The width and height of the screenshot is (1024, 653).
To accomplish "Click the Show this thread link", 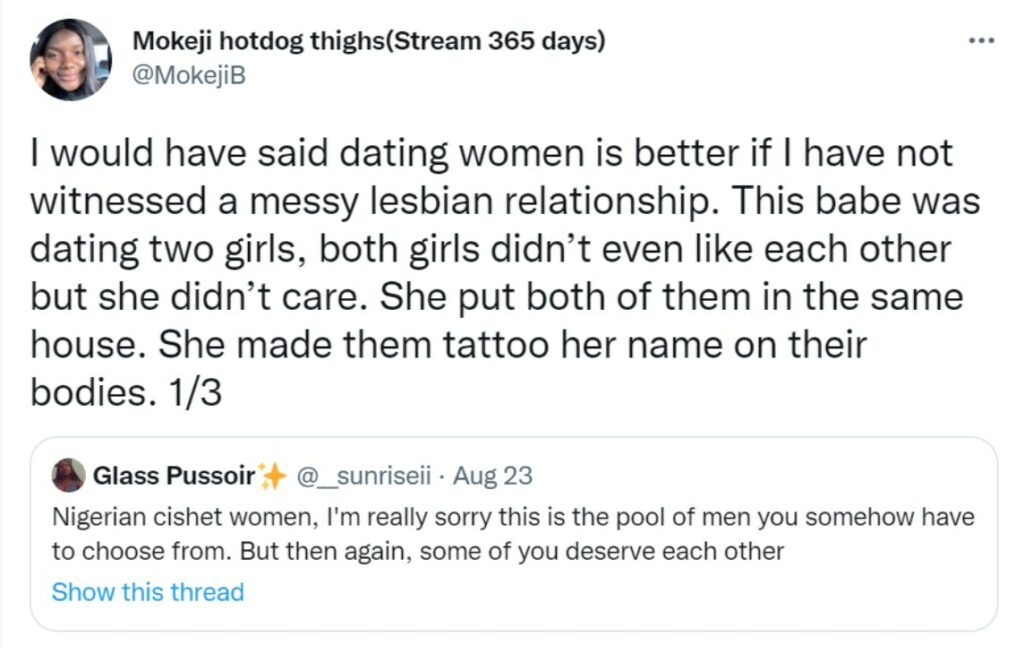I will 147,592.
